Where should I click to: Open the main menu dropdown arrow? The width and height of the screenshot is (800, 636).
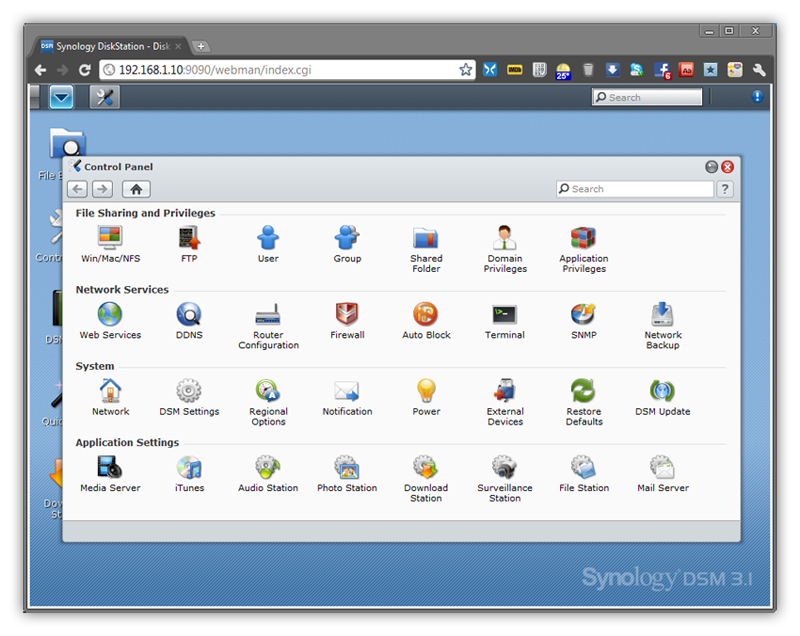(61, 97)
